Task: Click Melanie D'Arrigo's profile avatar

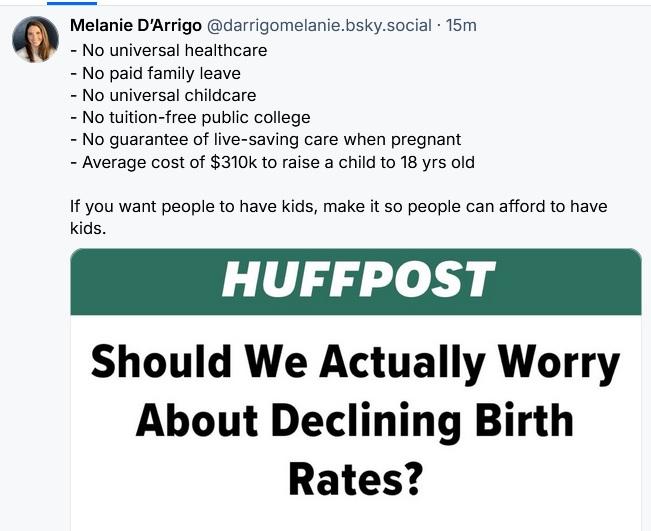Action: coord(34,40)
